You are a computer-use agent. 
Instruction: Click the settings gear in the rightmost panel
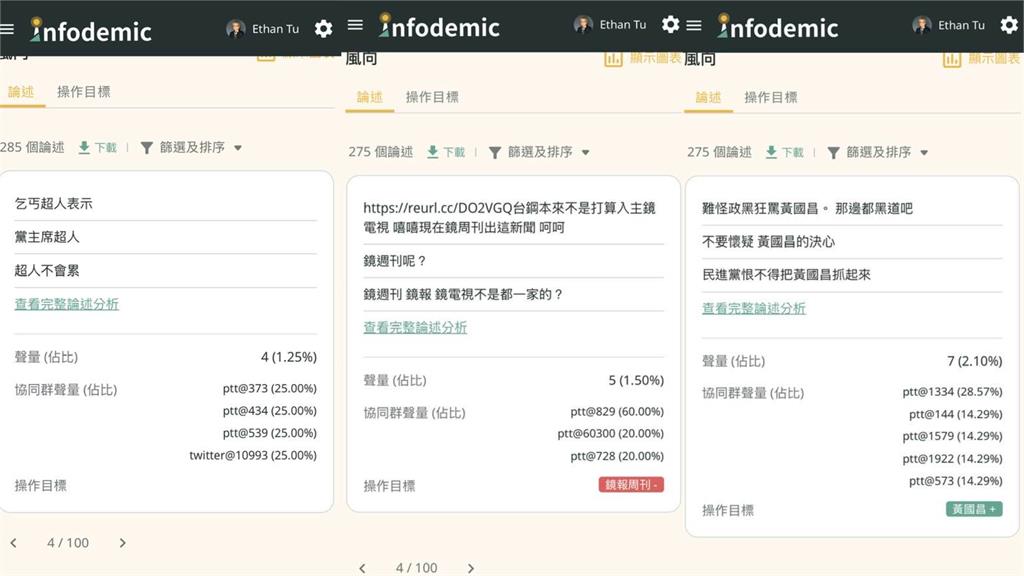(x=1008, y=25)
